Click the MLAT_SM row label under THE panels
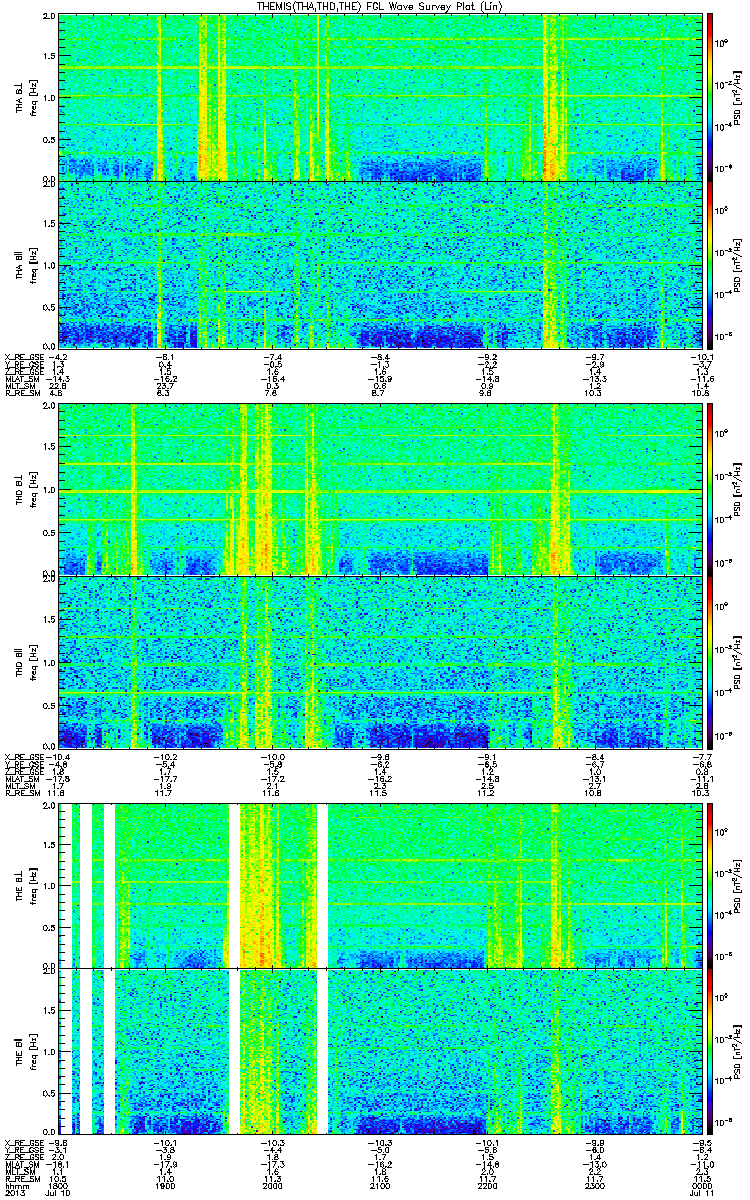Image resolution: width=750 pixels, height=1200 pixels. pyautogui.click(x=22, y=1165)
